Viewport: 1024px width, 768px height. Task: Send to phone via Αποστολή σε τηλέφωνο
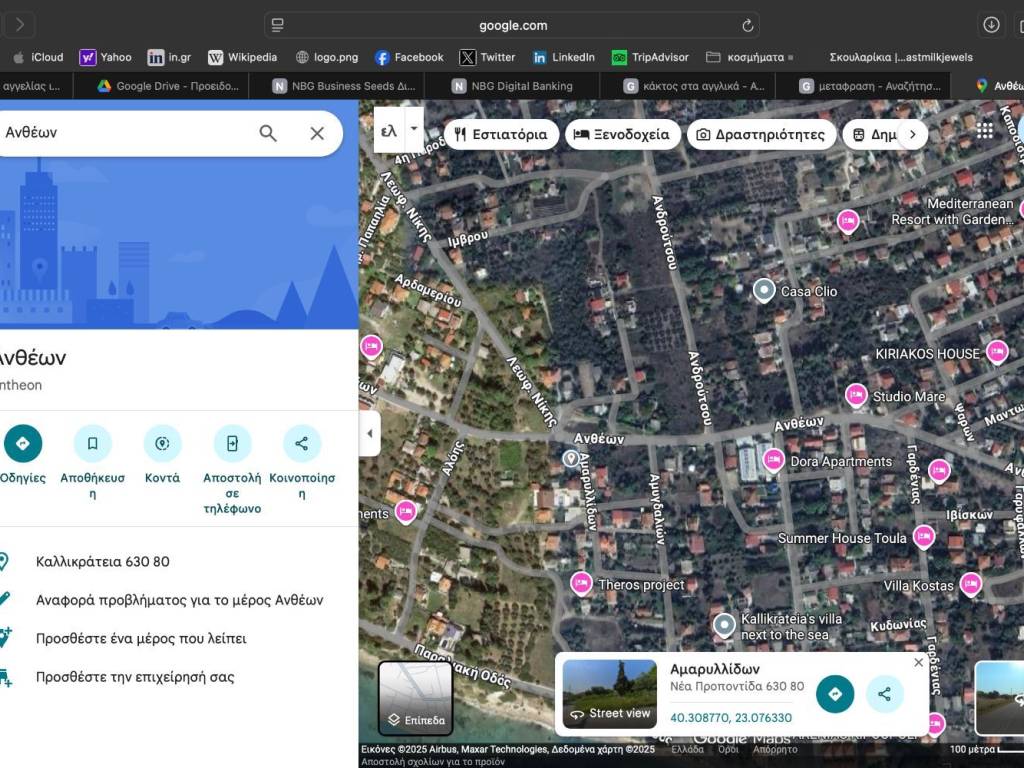coord(232,444)
